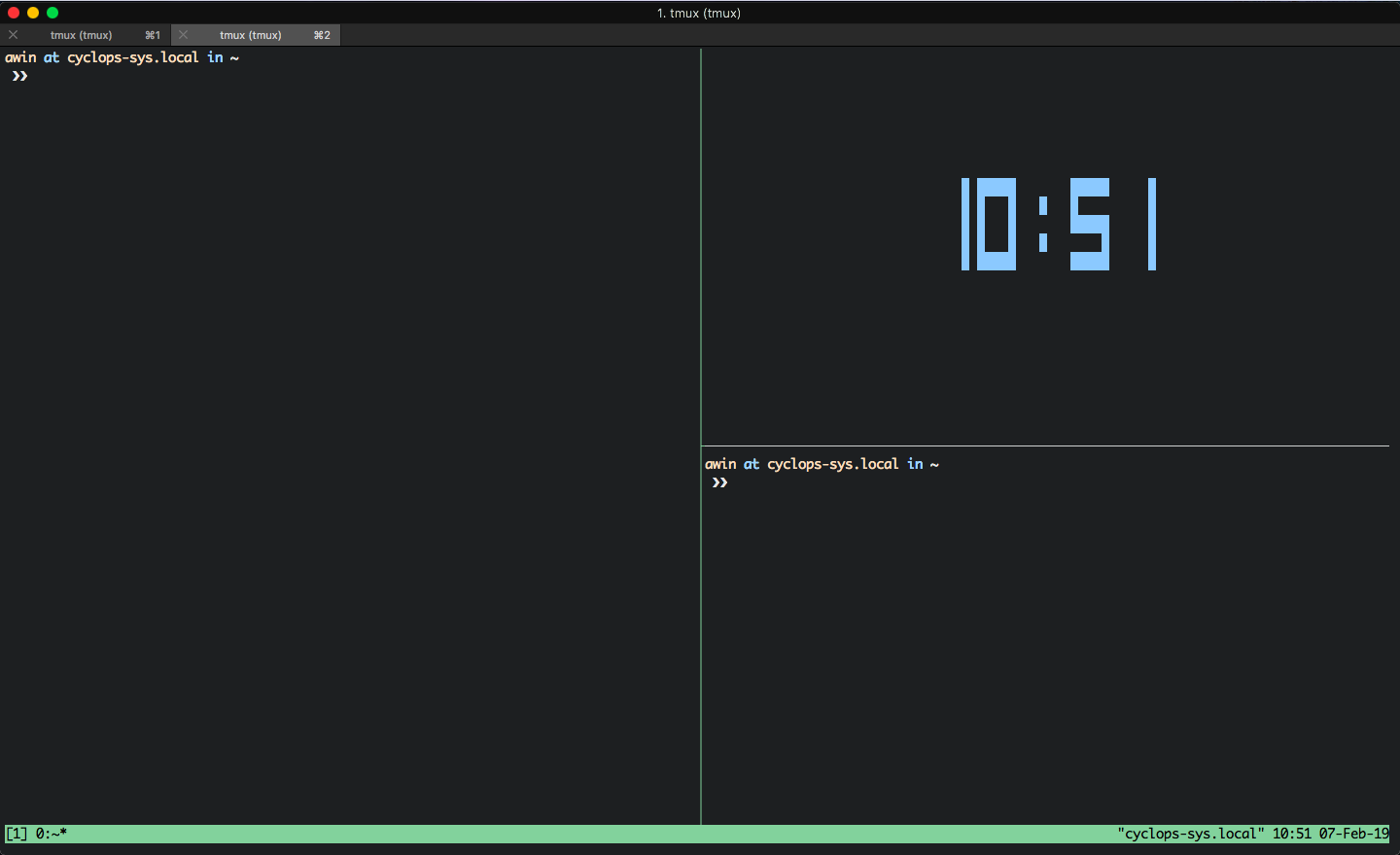Click the 07-Feb-19 date in status bar

coord(1354,834)
